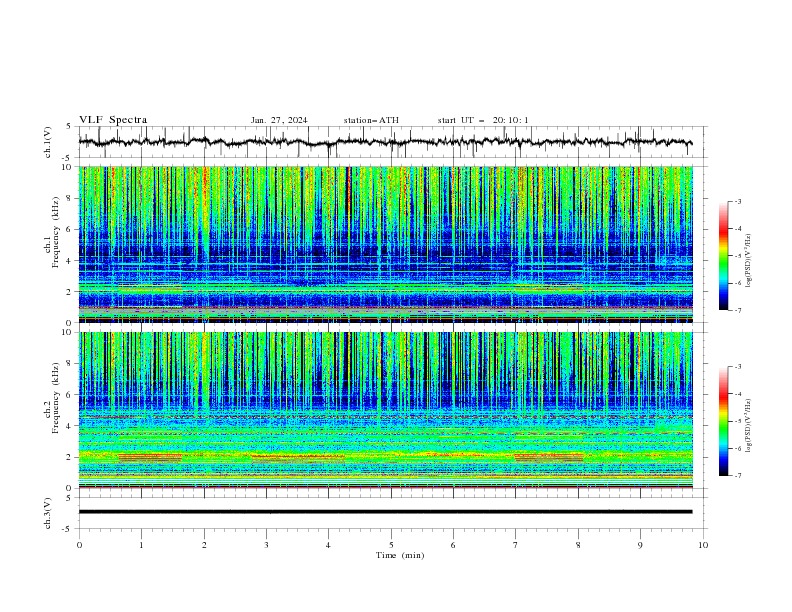Select the date "Jan. 27, 2024" in header
Screen dimensions: 792x612
pos(279,120)
